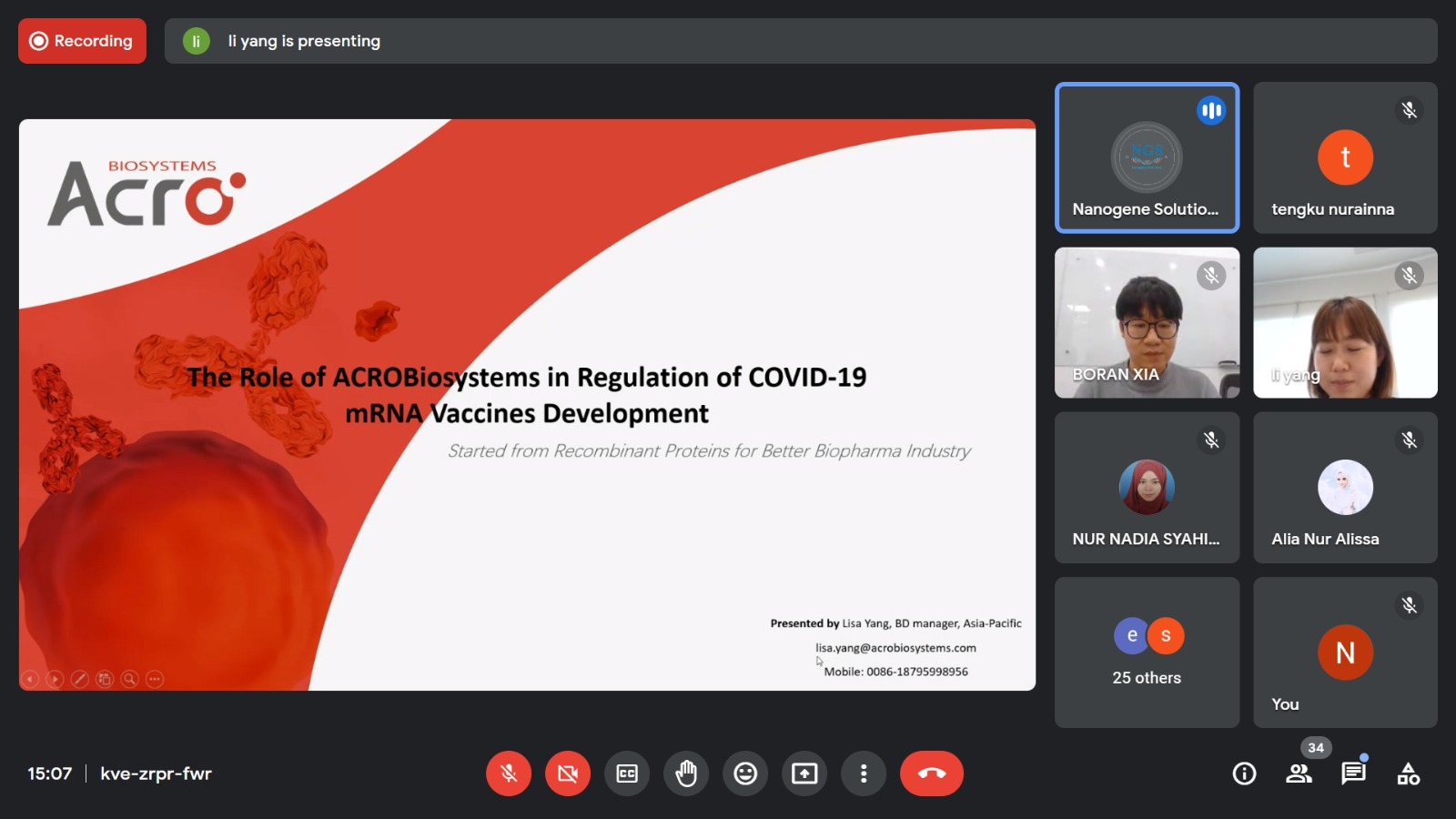Click the slide's pen annotation tool

click(80, 679)
